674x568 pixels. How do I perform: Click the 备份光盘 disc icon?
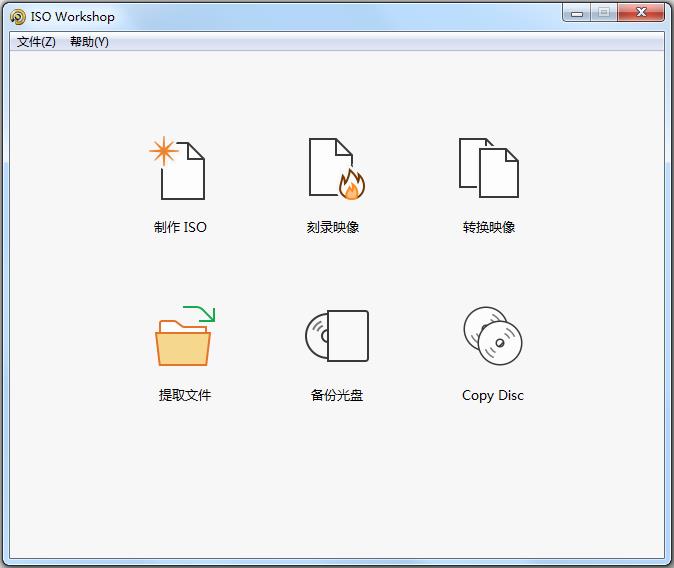click(337, 336)
